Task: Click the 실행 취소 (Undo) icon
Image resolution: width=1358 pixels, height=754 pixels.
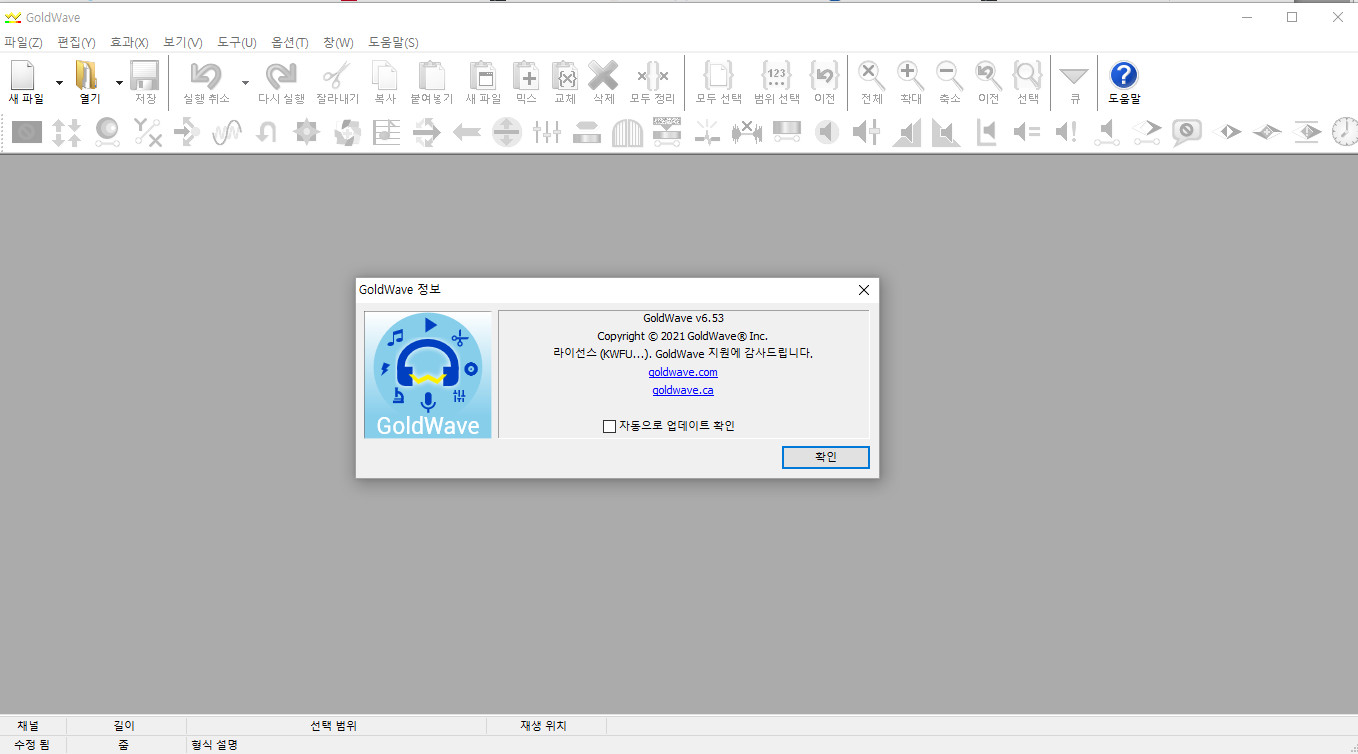Action: (x=206, y=75)
